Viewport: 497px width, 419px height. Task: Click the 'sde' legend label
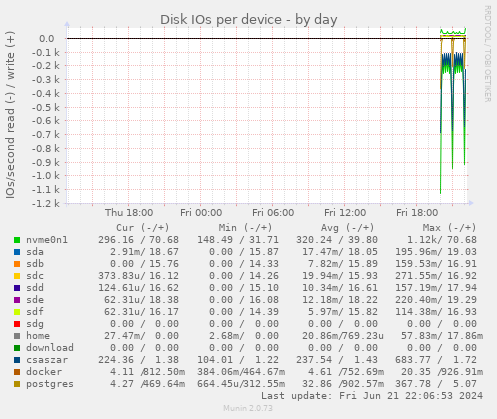point(35,300)
